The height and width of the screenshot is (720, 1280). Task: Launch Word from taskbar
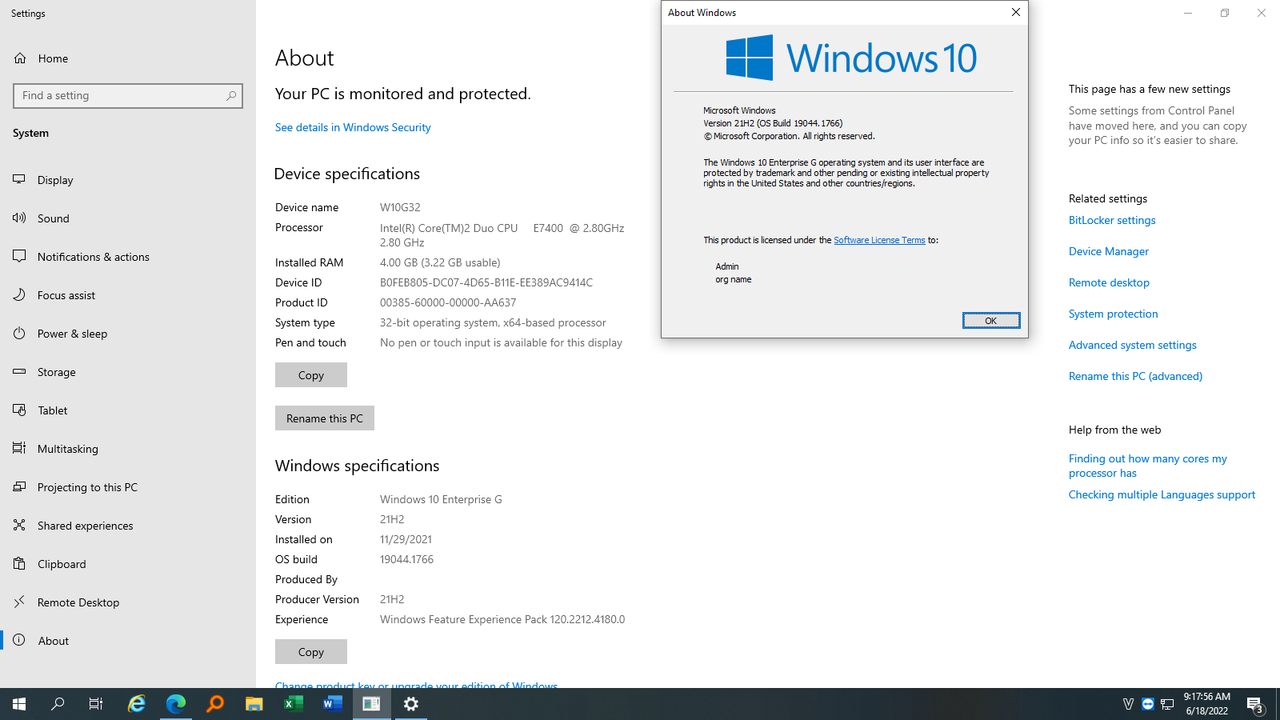point(332,704)
